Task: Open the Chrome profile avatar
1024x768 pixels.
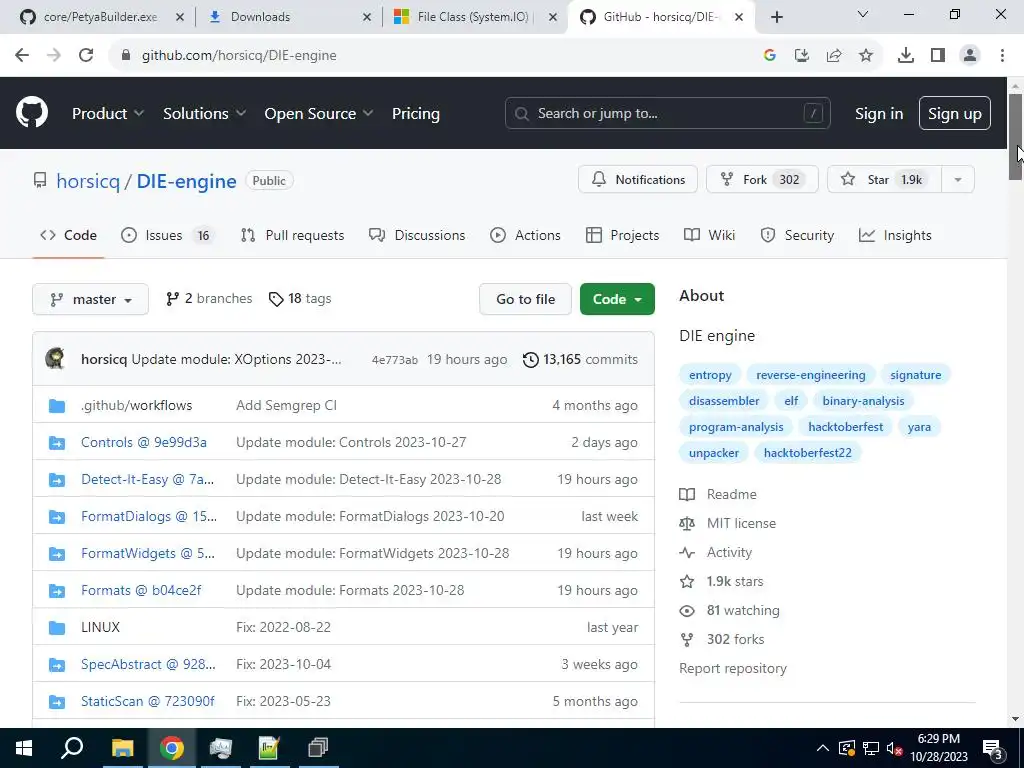Action: click(970, 56)
